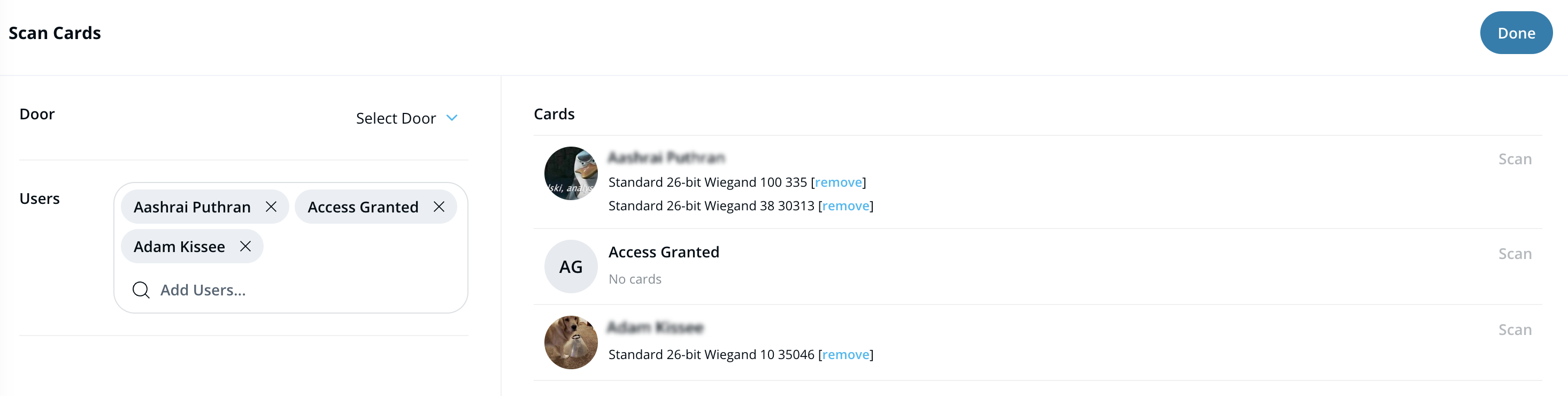The height and width of the screenshot is (396, 1568).
Task: Remove Wiegand 100 335 card
Action: click(x=838, y=182)
